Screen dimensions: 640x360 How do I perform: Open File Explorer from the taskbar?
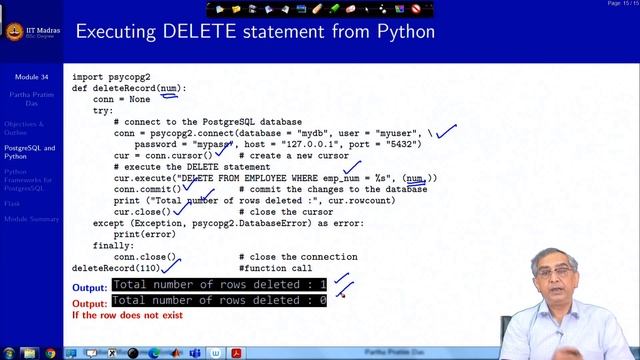point(29,353)
